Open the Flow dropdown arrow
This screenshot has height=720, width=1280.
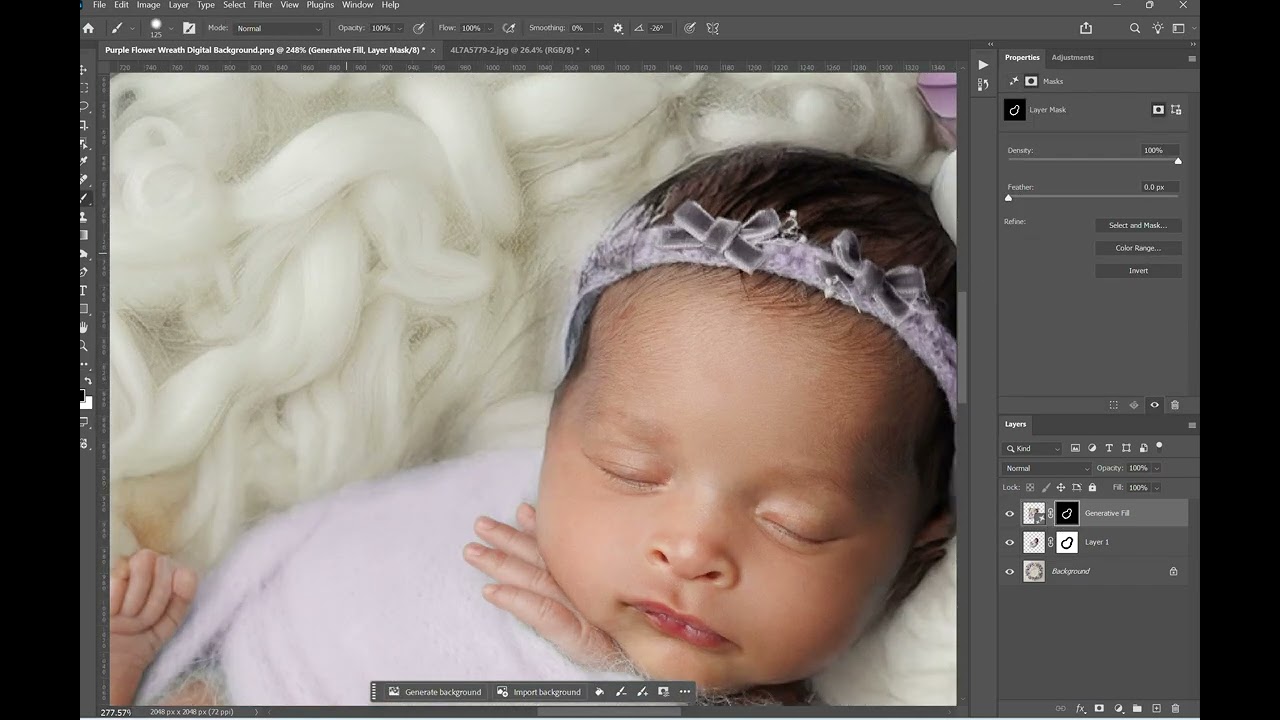(490, 28)
